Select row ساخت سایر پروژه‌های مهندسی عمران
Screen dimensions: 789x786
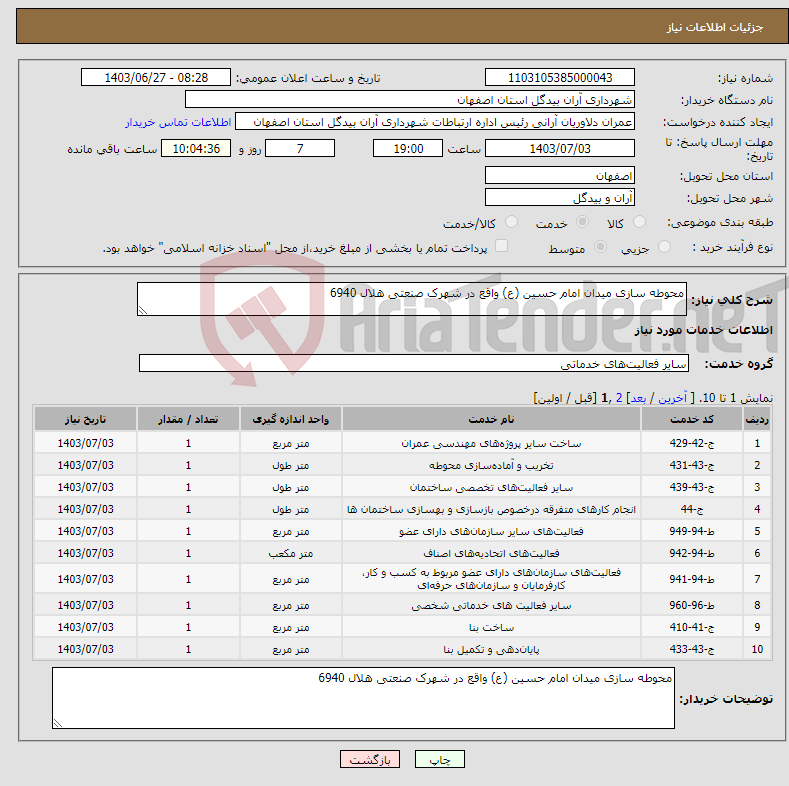(402, 443)
